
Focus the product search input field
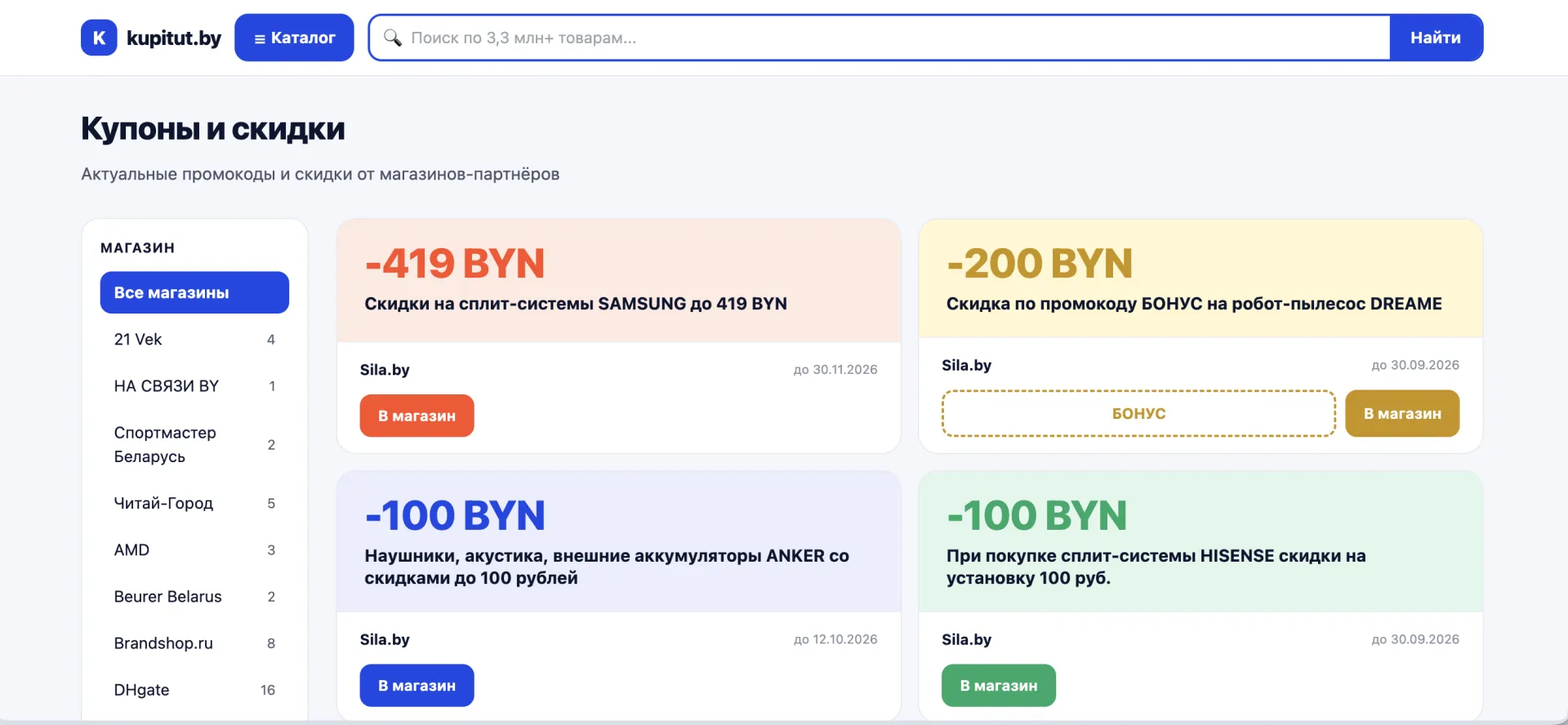[x=880, y=38]
